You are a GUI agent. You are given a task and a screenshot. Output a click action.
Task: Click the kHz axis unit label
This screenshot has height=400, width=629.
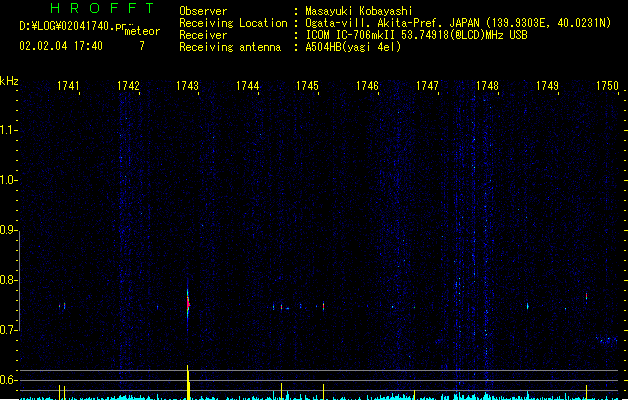[9, 81]
